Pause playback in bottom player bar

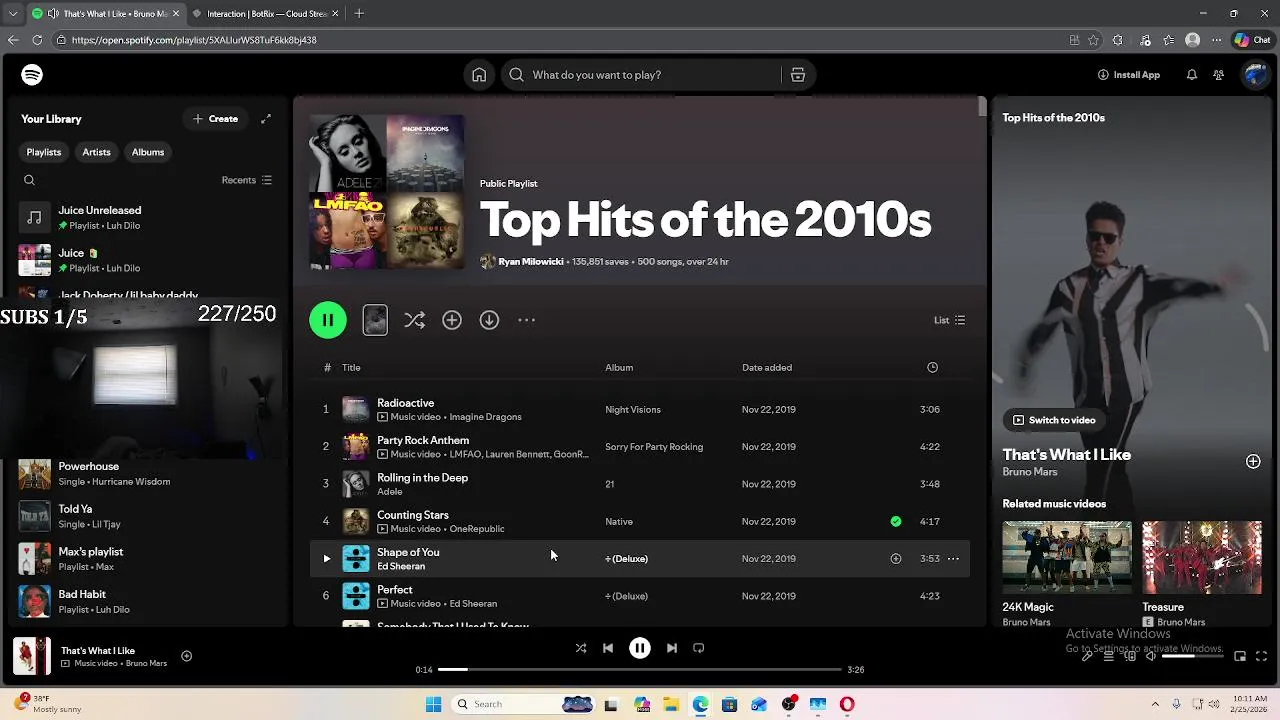pyautogui.click(x=640, y=648)
